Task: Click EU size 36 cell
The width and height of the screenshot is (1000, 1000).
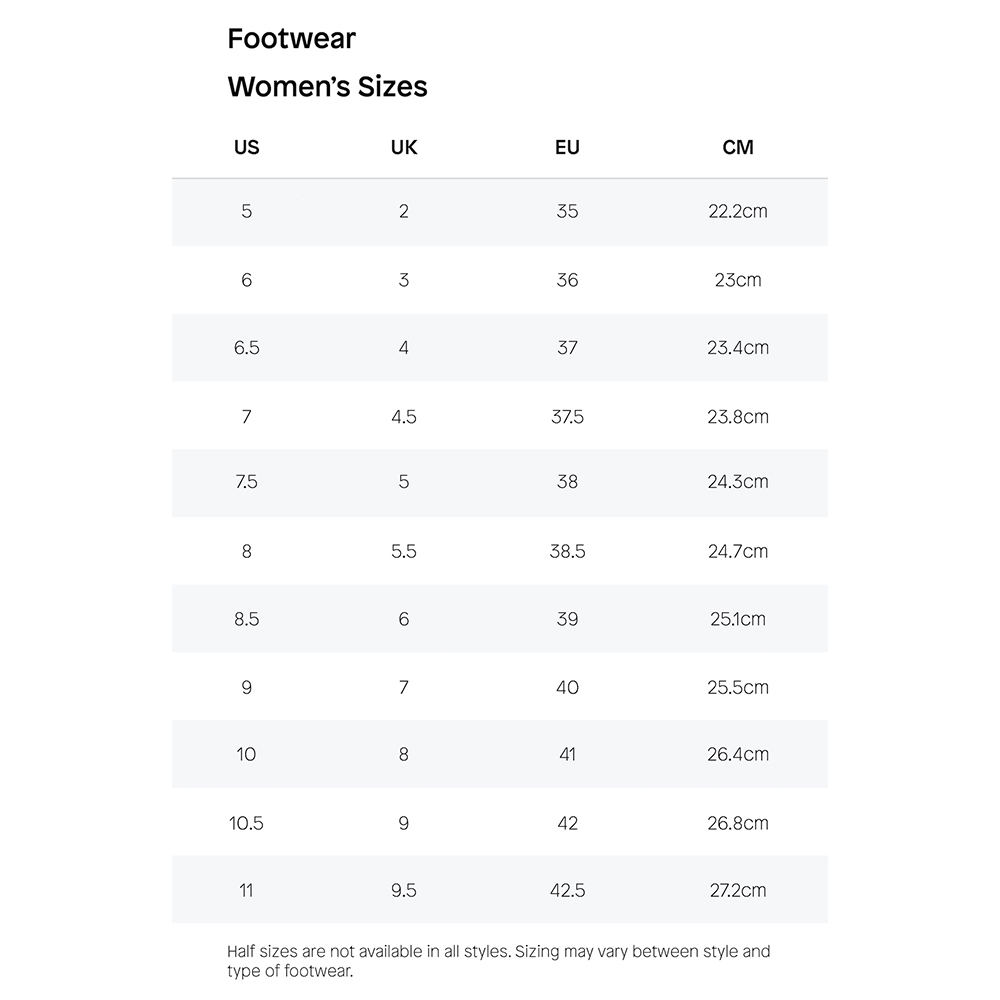Action: (x=567, y=280)
